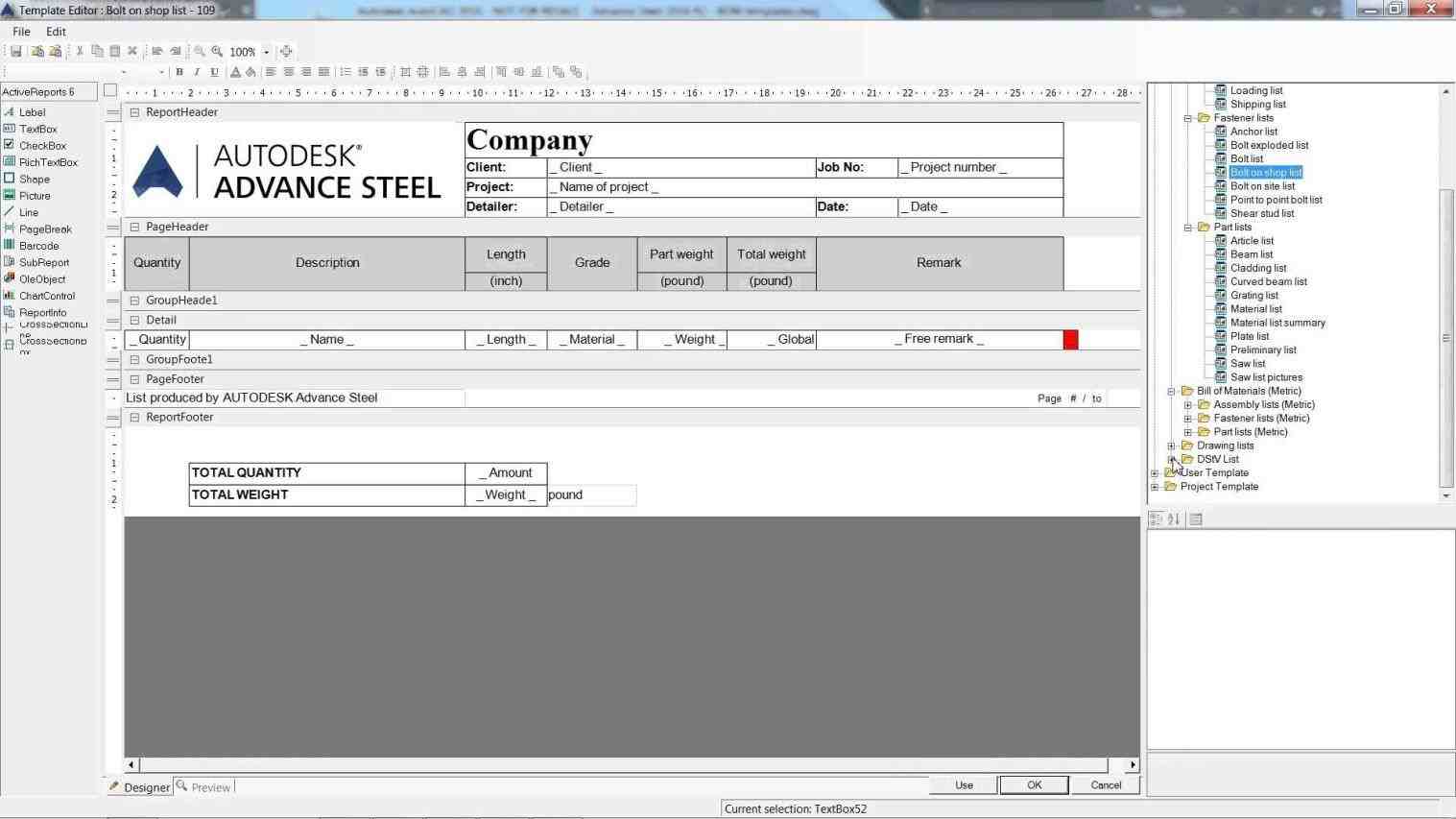The width and height of the screenshot is (1456, 819).
Task: Click the Use button
Action: tap(964, 784)
